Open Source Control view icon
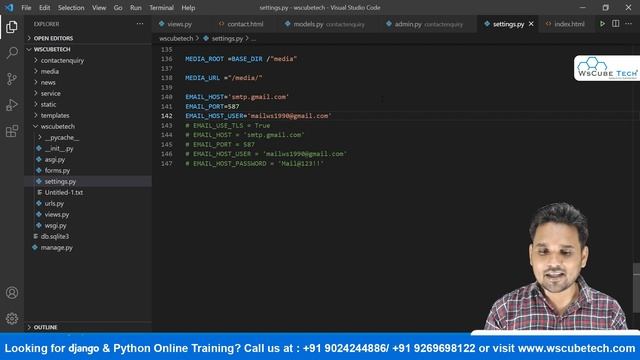The width and height of the screenshot is (640, 360). (x=12, y=79)
